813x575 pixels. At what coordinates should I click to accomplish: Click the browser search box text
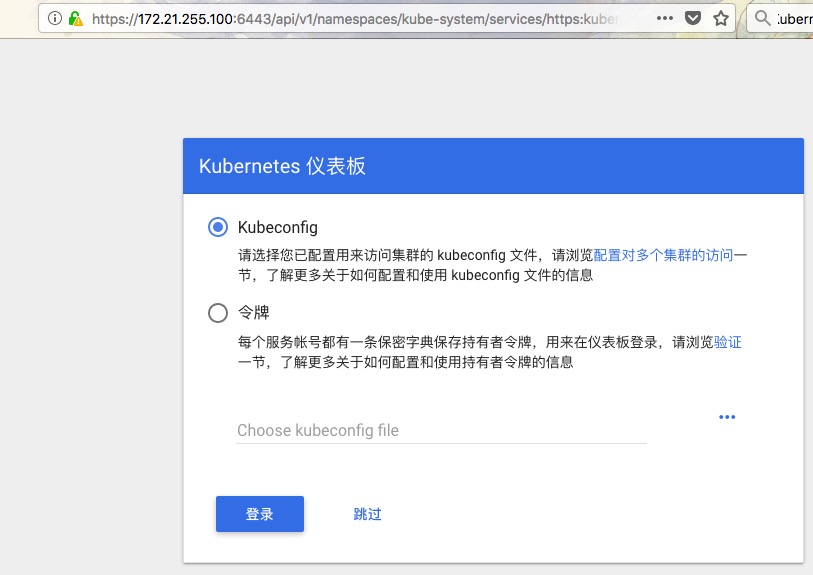[795, 19]
